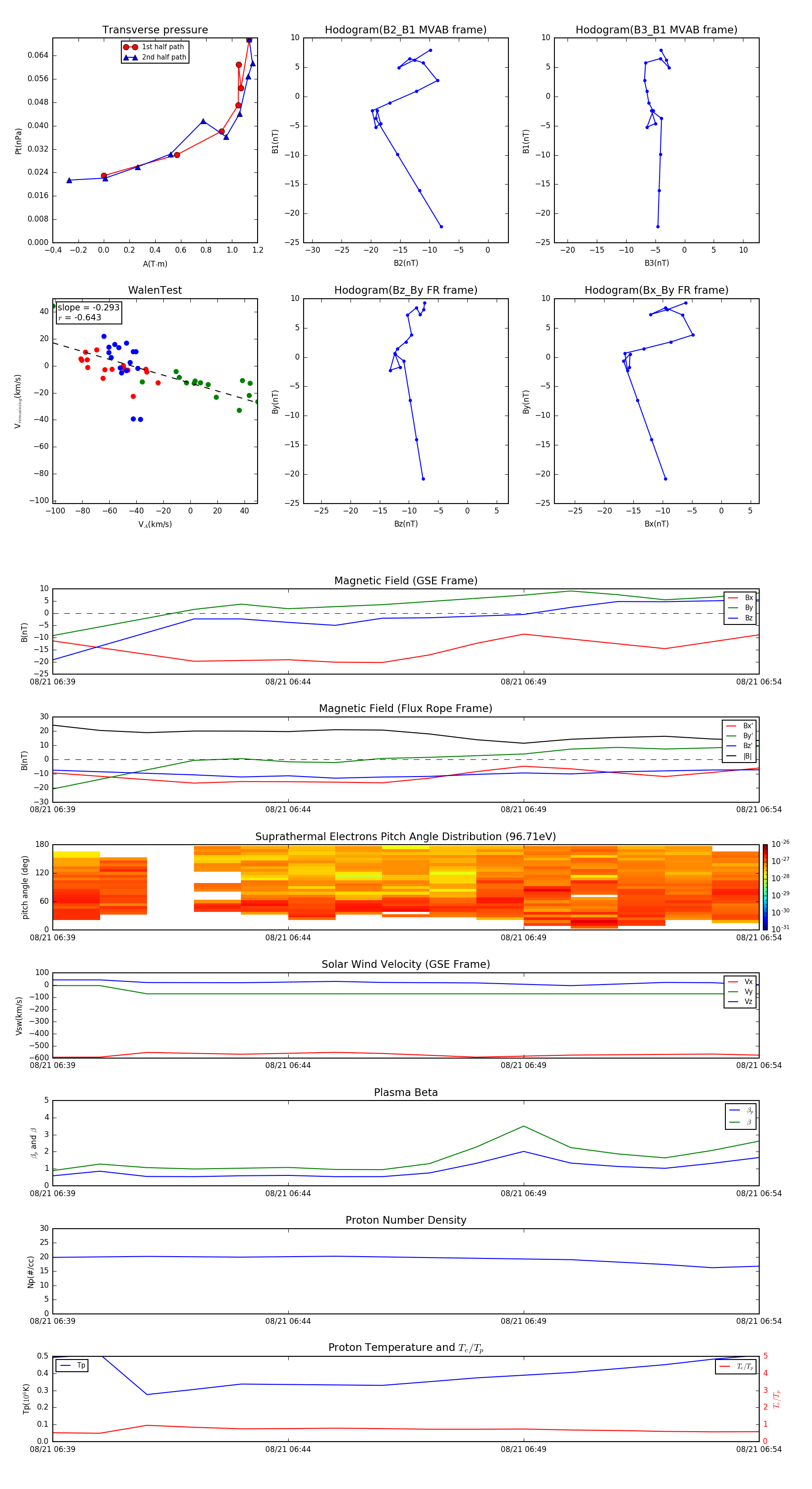Click the "V_A(km/s)" x-axis label
This screenshot has height=1489, width=812.
coord(155,524)
